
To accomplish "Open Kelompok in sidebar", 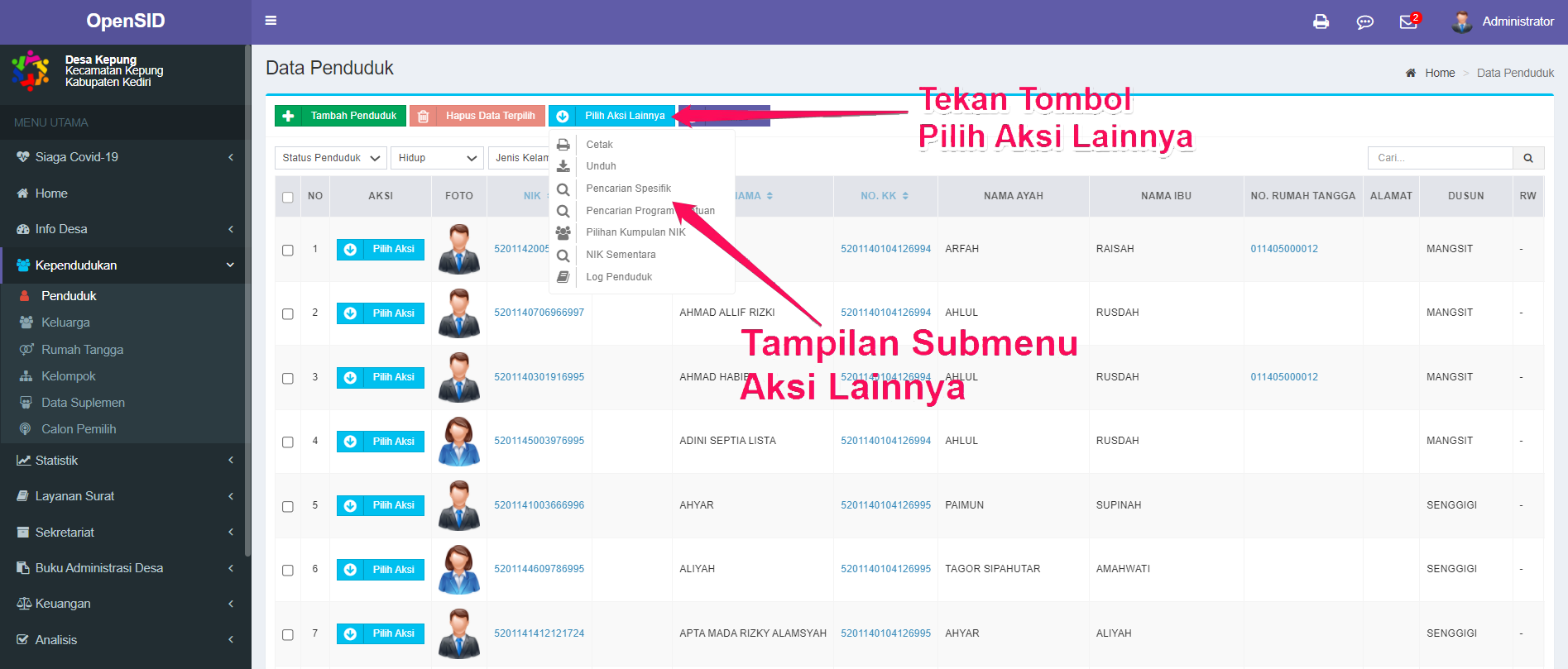I will click(x=69, y=376).
